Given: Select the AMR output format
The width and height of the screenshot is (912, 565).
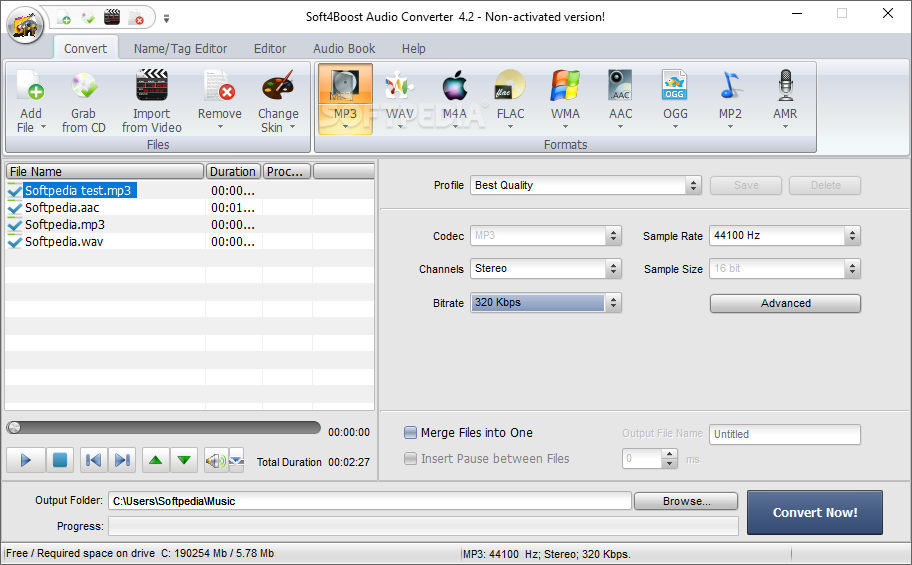Looking at the screenshot, I should [x=785, y=98].
